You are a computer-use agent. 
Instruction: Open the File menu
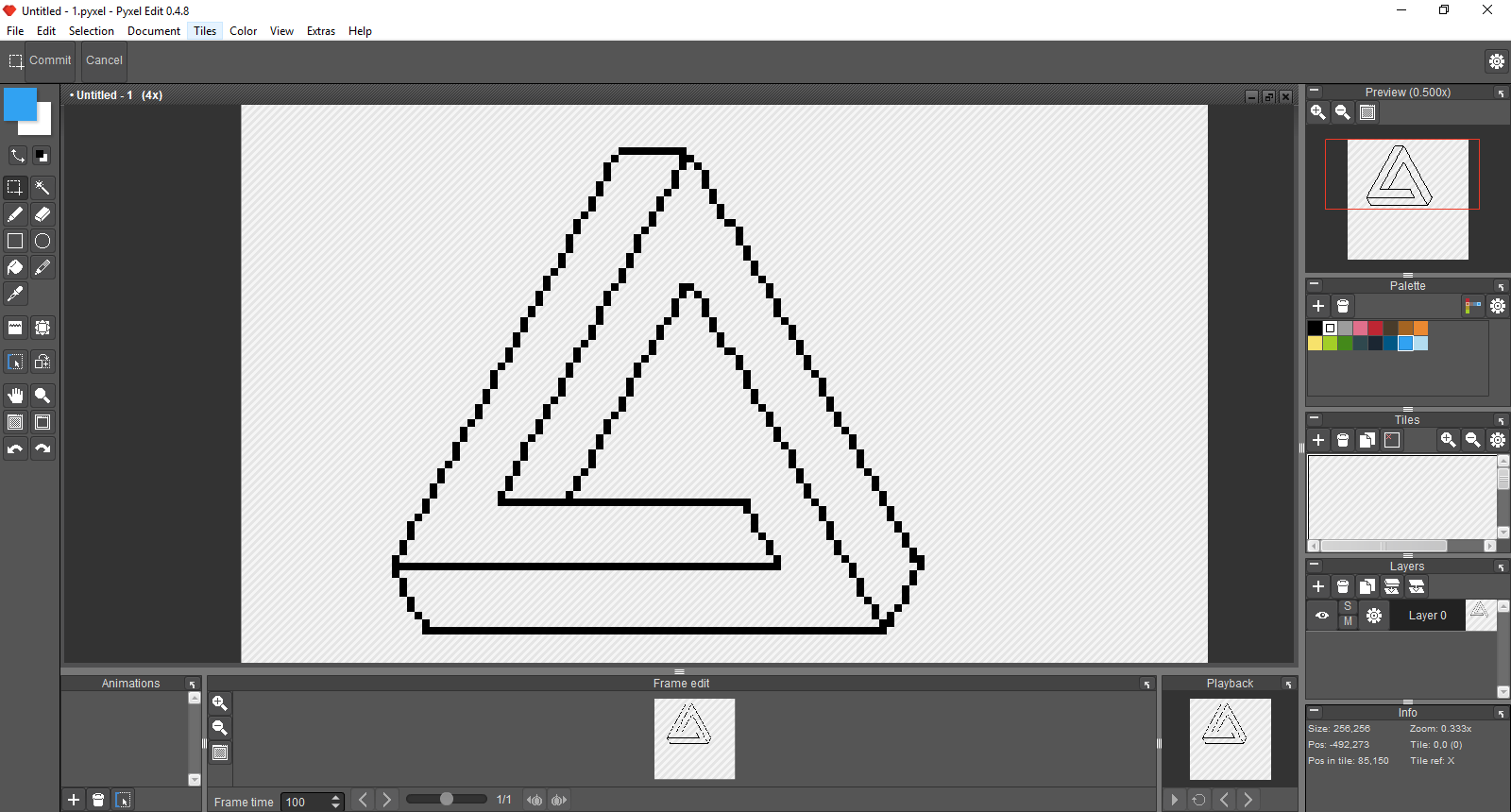click(x=15, y=31)
